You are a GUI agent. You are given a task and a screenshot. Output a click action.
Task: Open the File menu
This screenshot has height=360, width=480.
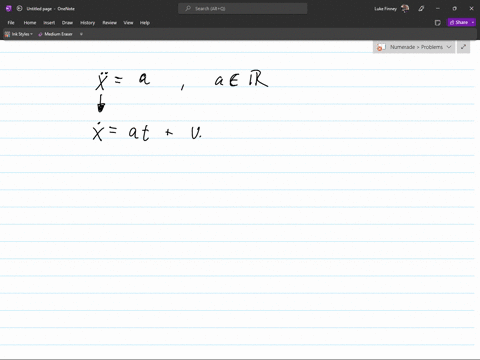point(11,23)
